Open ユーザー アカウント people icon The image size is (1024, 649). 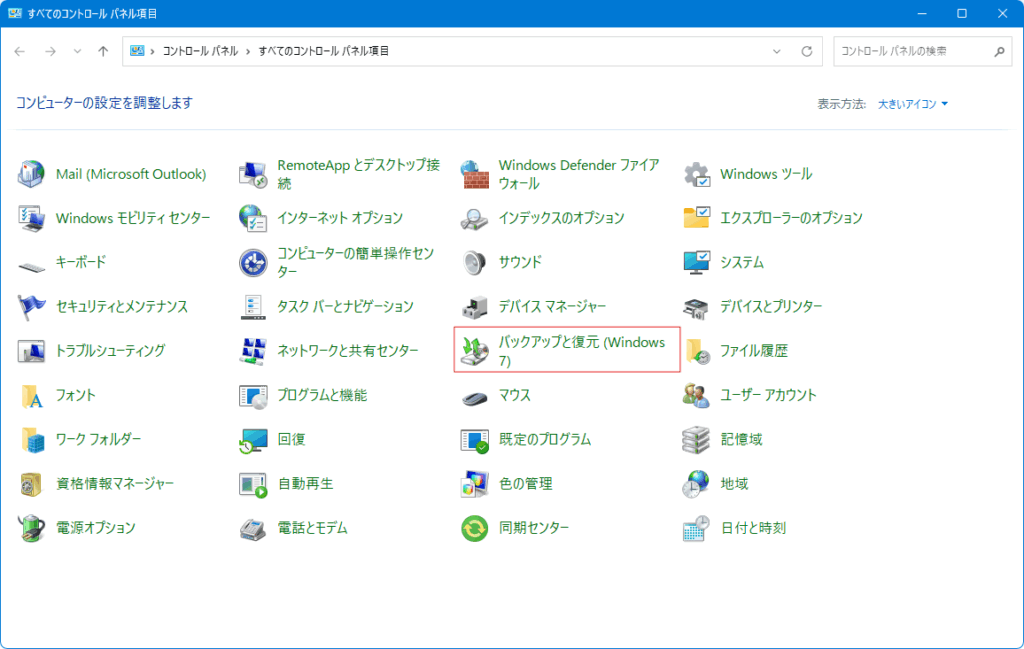[696, 395]
